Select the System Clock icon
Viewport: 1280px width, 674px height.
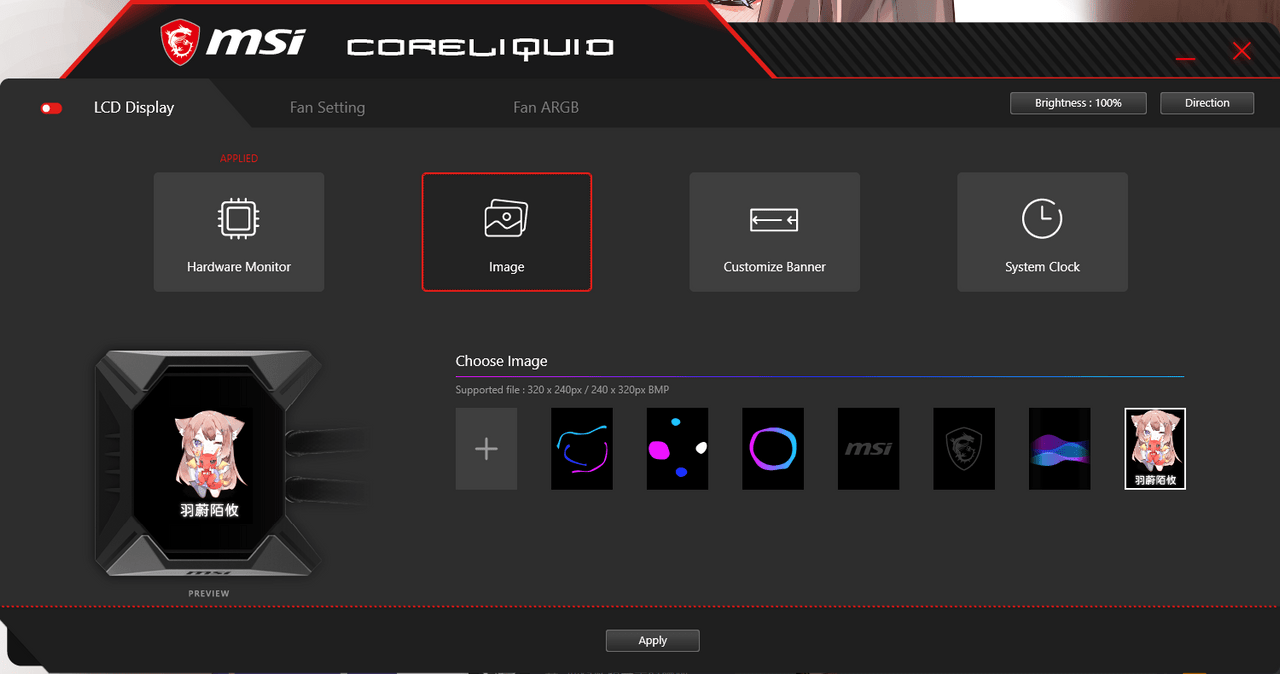pyautogui.click(x=1042, y=218)
